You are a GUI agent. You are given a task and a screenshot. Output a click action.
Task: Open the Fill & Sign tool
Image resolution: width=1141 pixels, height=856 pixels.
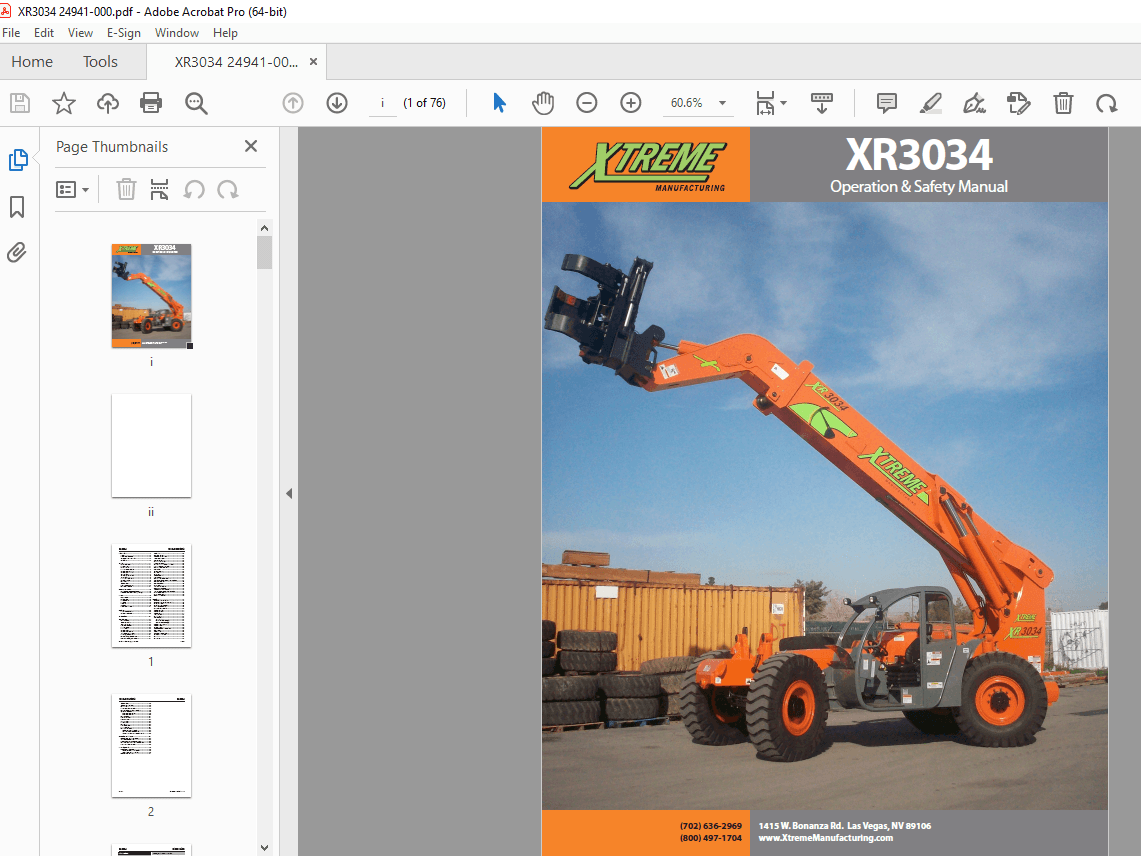tap(975, 103)
